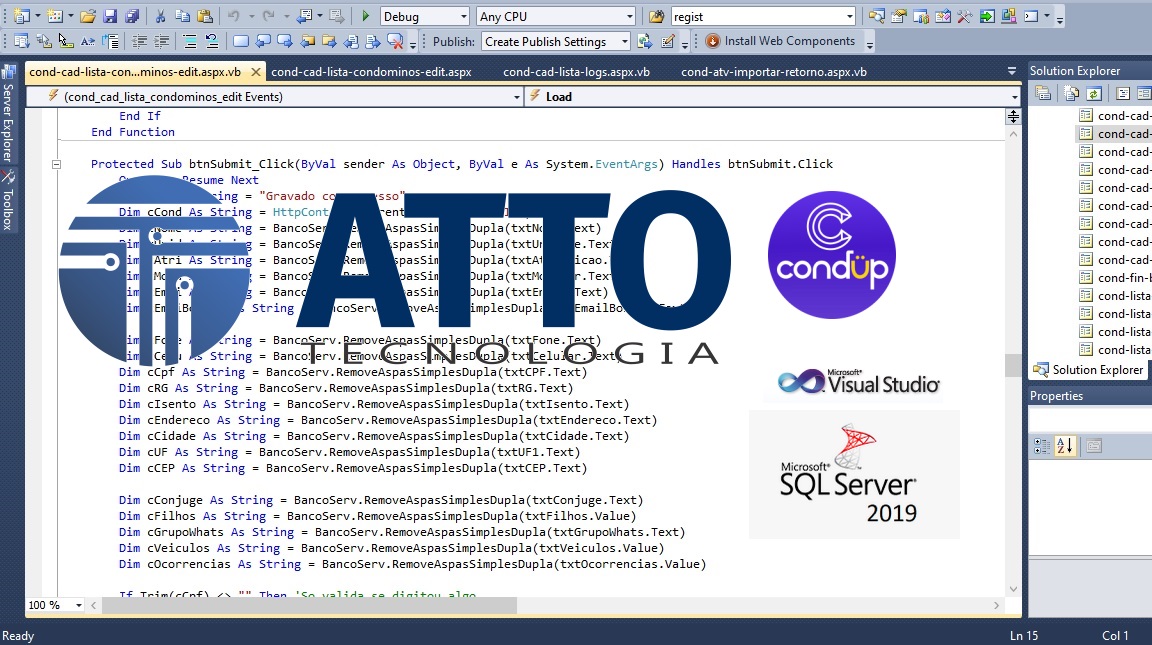Switch to cond-cad-lista-logs.aspx.vb tab
The height and width of the screenshot is (645, 1152).
click(x=577, y=72)
